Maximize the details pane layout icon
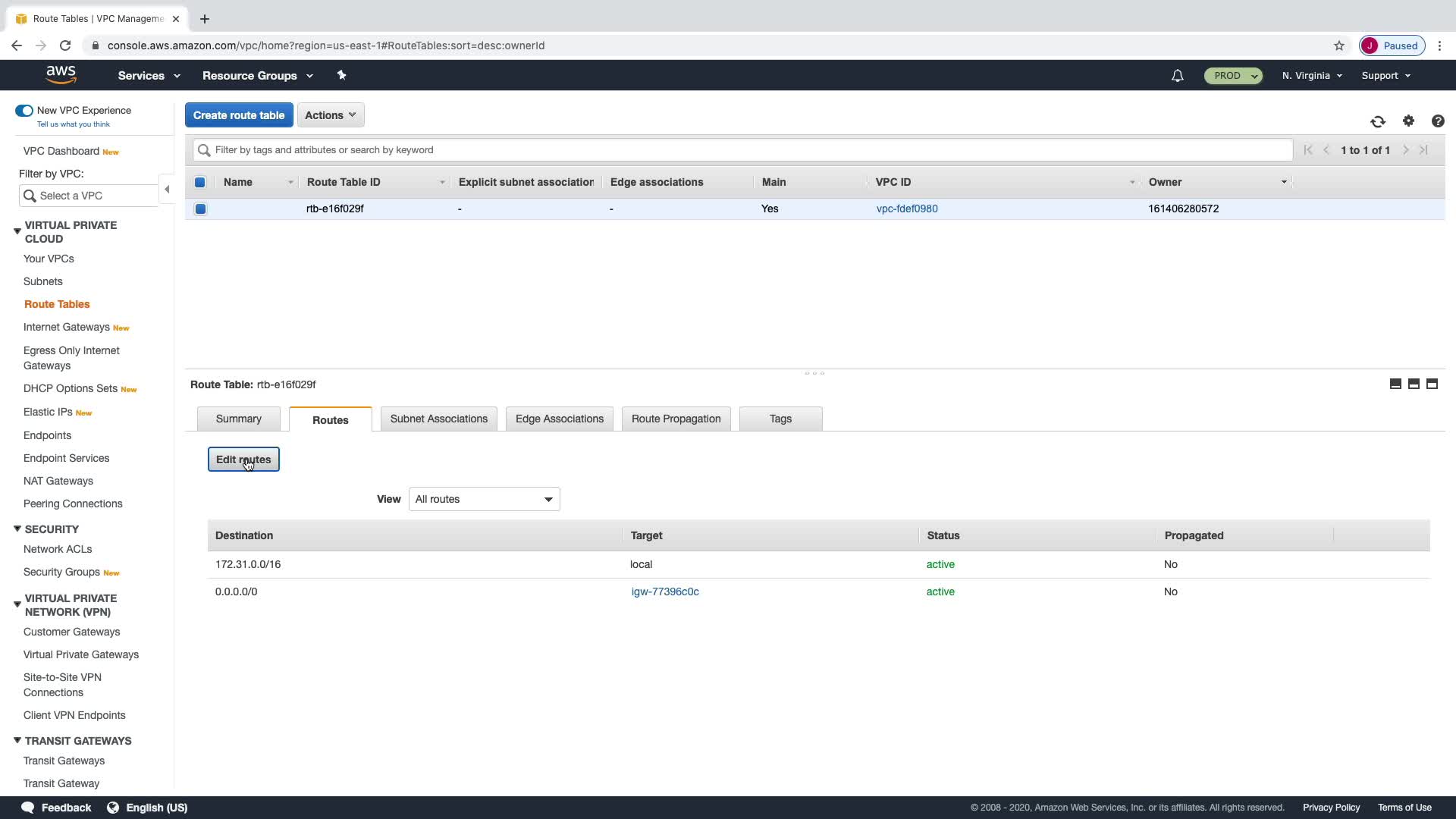 click(x=1432, y=384)
